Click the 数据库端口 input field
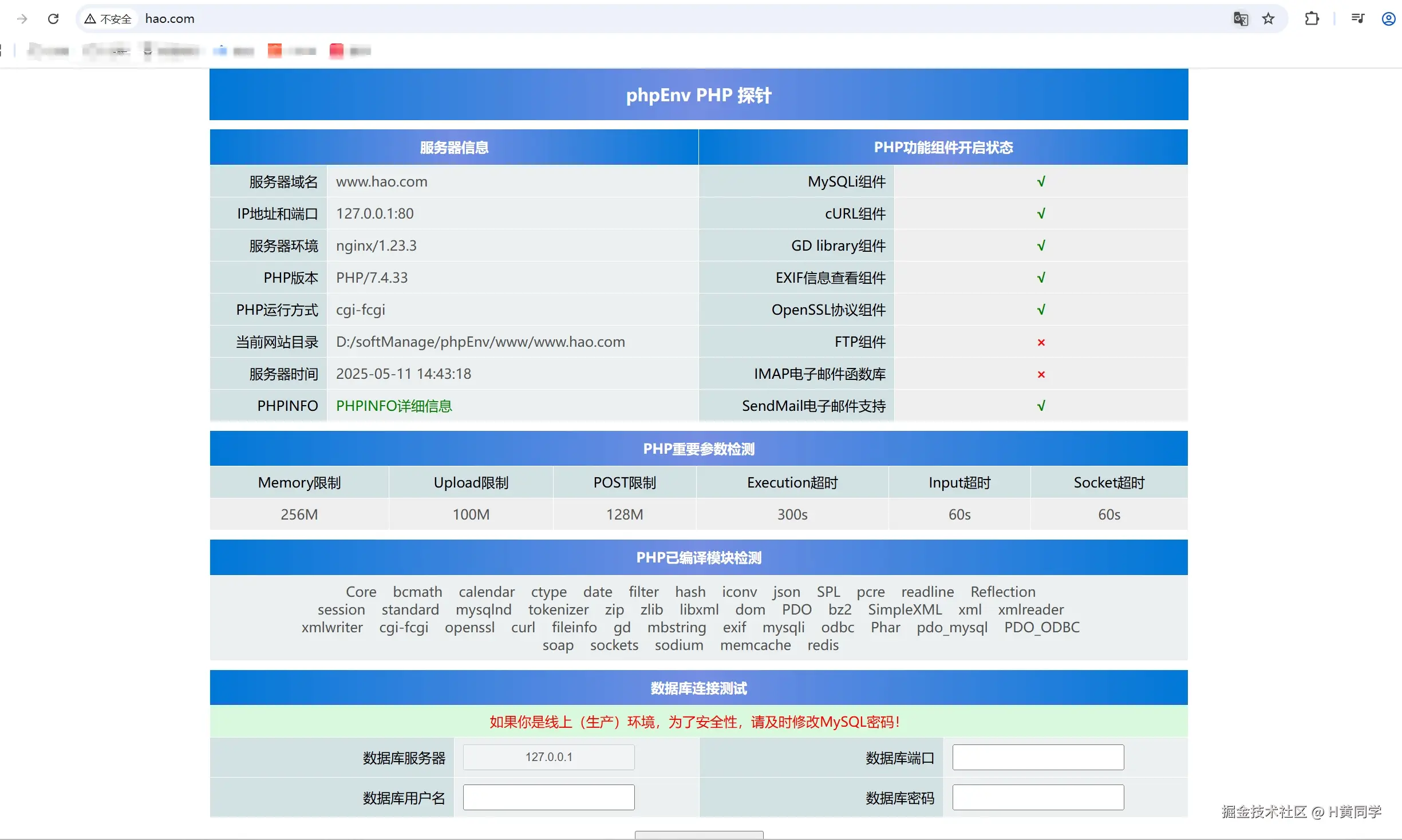This screenshot has height=840, width=1402. (x=1037, y=757)
